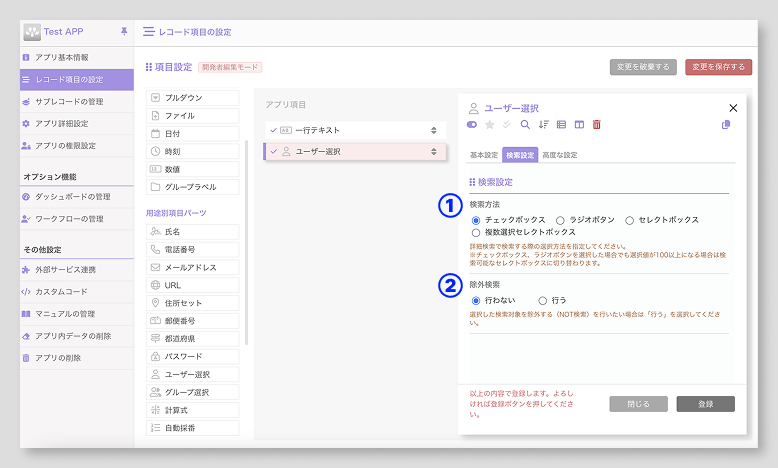The image size is (778, 468).
Task: Select the ラジオボタン radio option
Action: pos(560,220)
